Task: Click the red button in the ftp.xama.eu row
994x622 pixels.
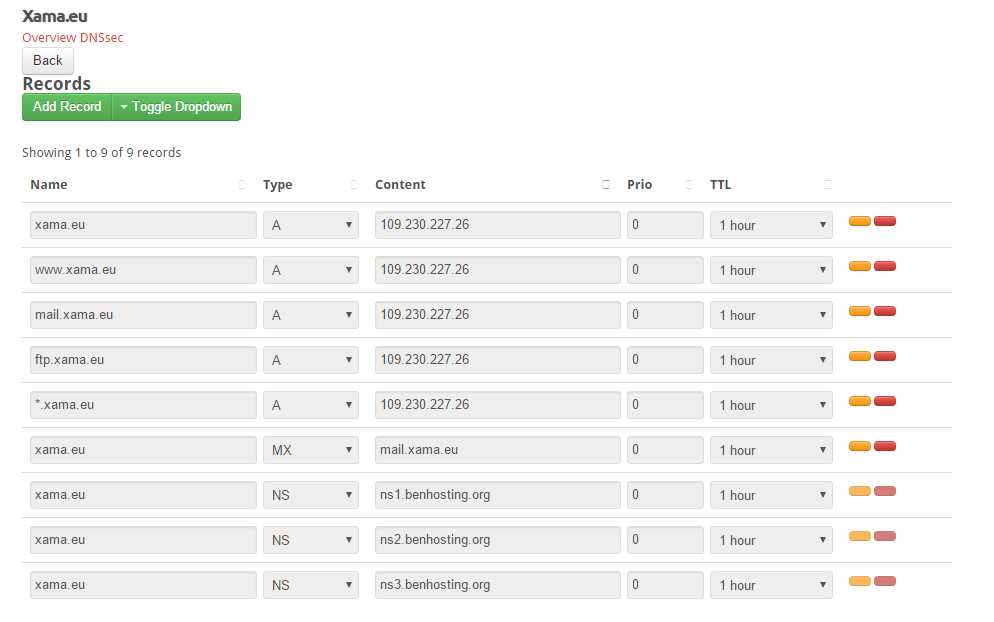Action: (x=884, y=356)
